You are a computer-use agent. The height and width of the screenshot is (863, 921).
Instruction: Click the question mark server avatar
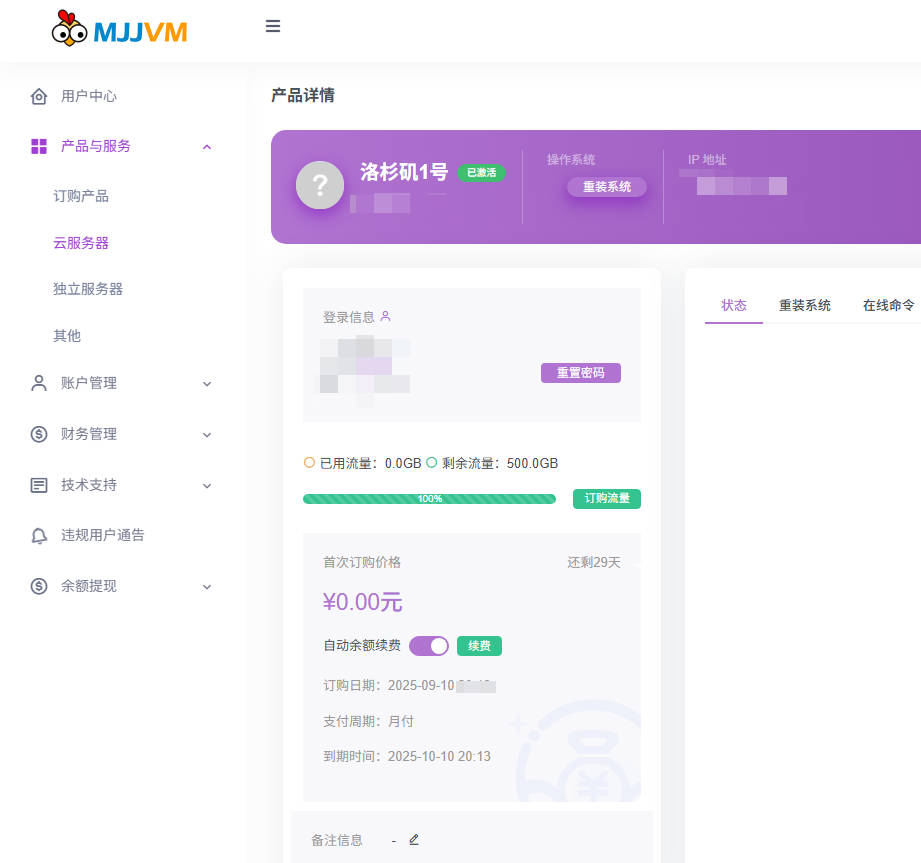coord(320,185)
